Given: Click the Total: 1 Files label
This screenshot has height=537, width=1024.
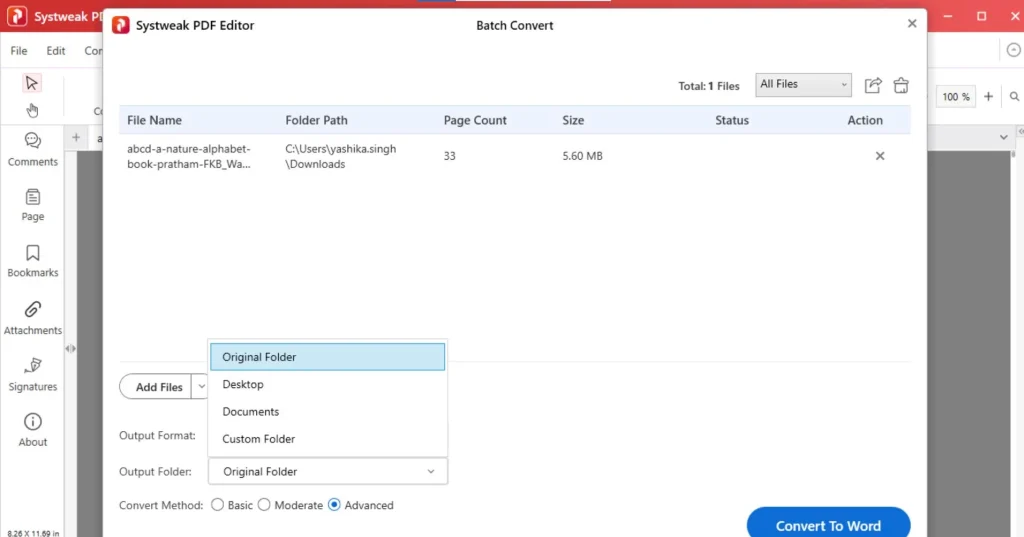Looking at the screenshot, I should click(709, 86).
